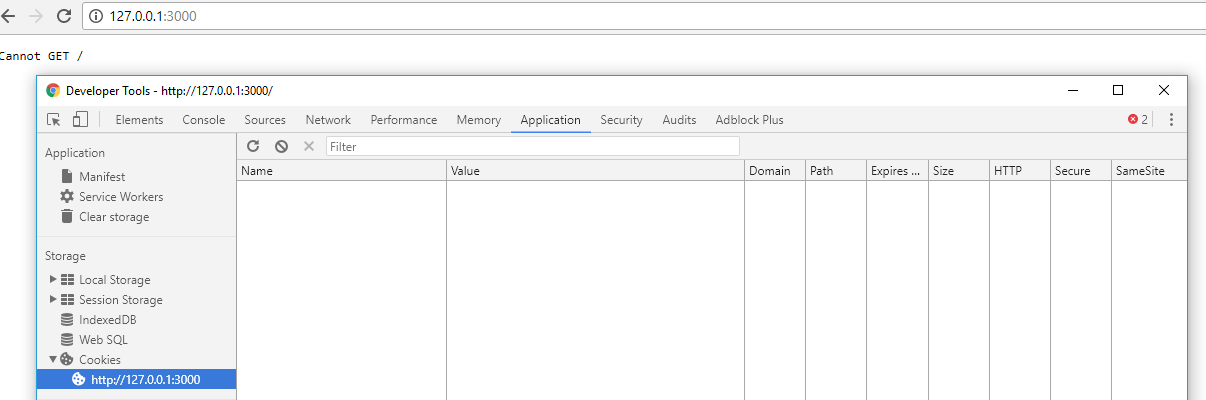Open the Security tab
The image size is (1206, 400).
[x=621, y=119]
